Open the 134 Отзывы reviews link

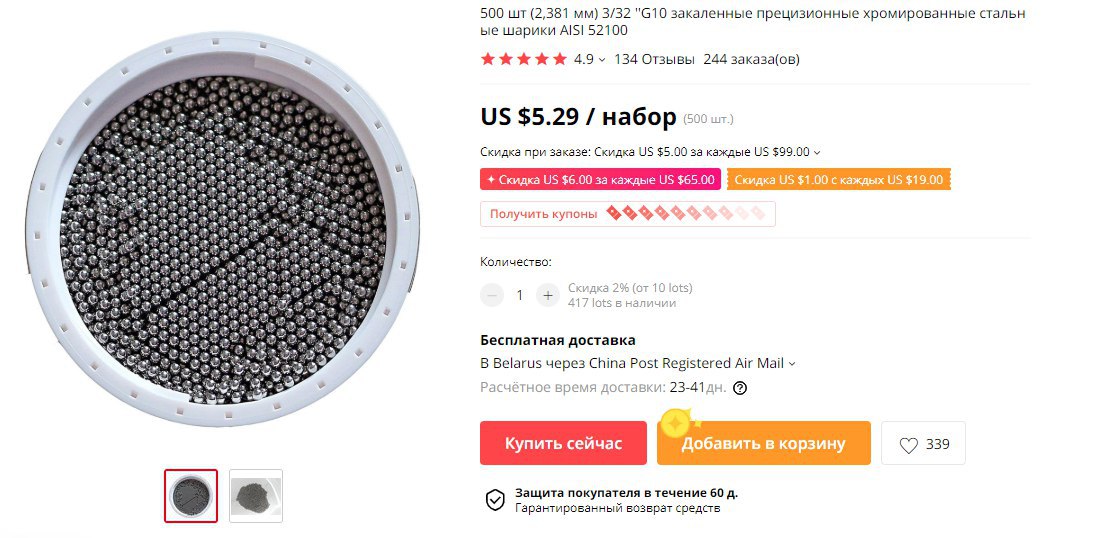point(654,60)
